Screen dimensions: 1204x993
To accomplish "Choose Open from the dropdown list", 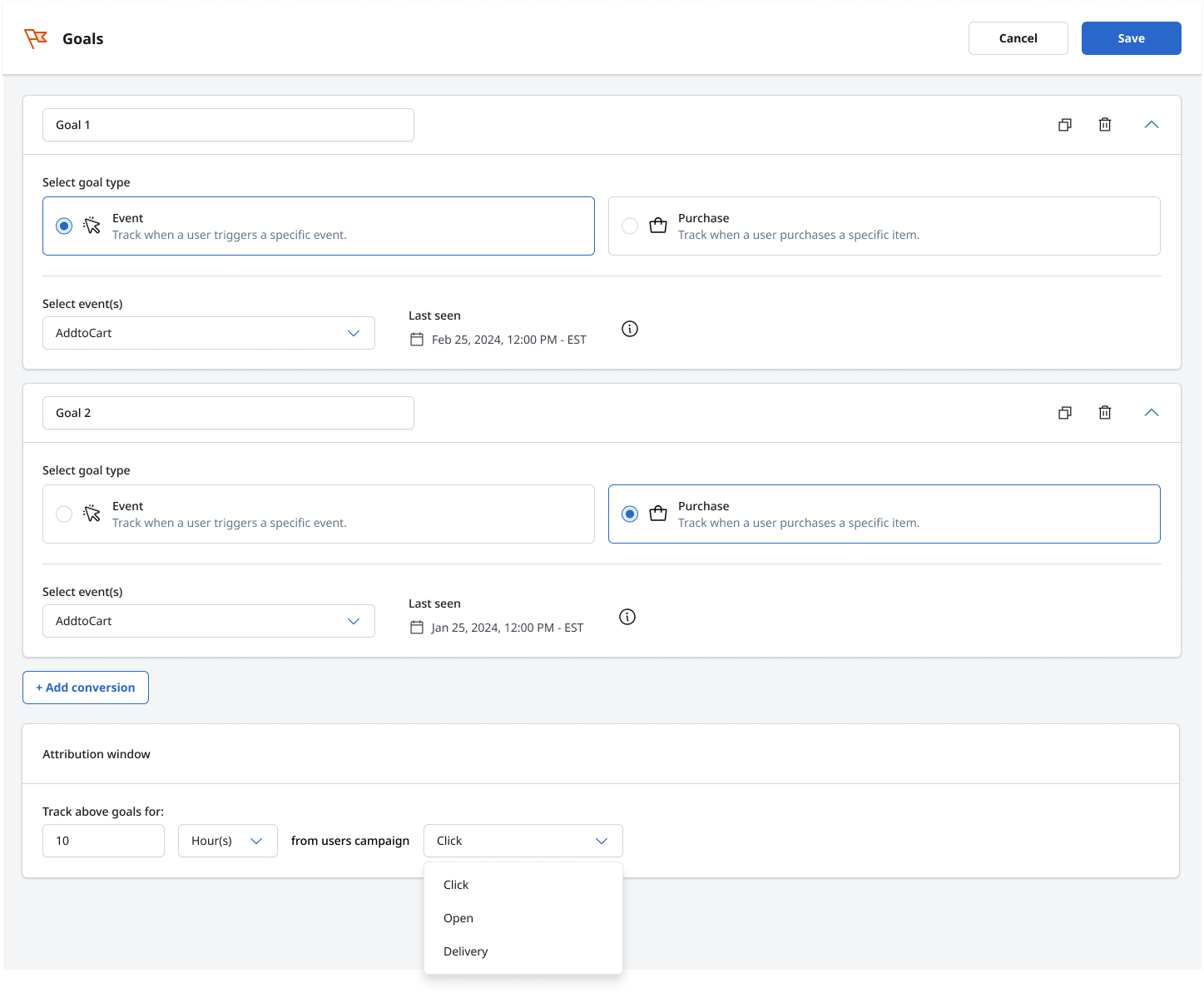I will (523, 918).
